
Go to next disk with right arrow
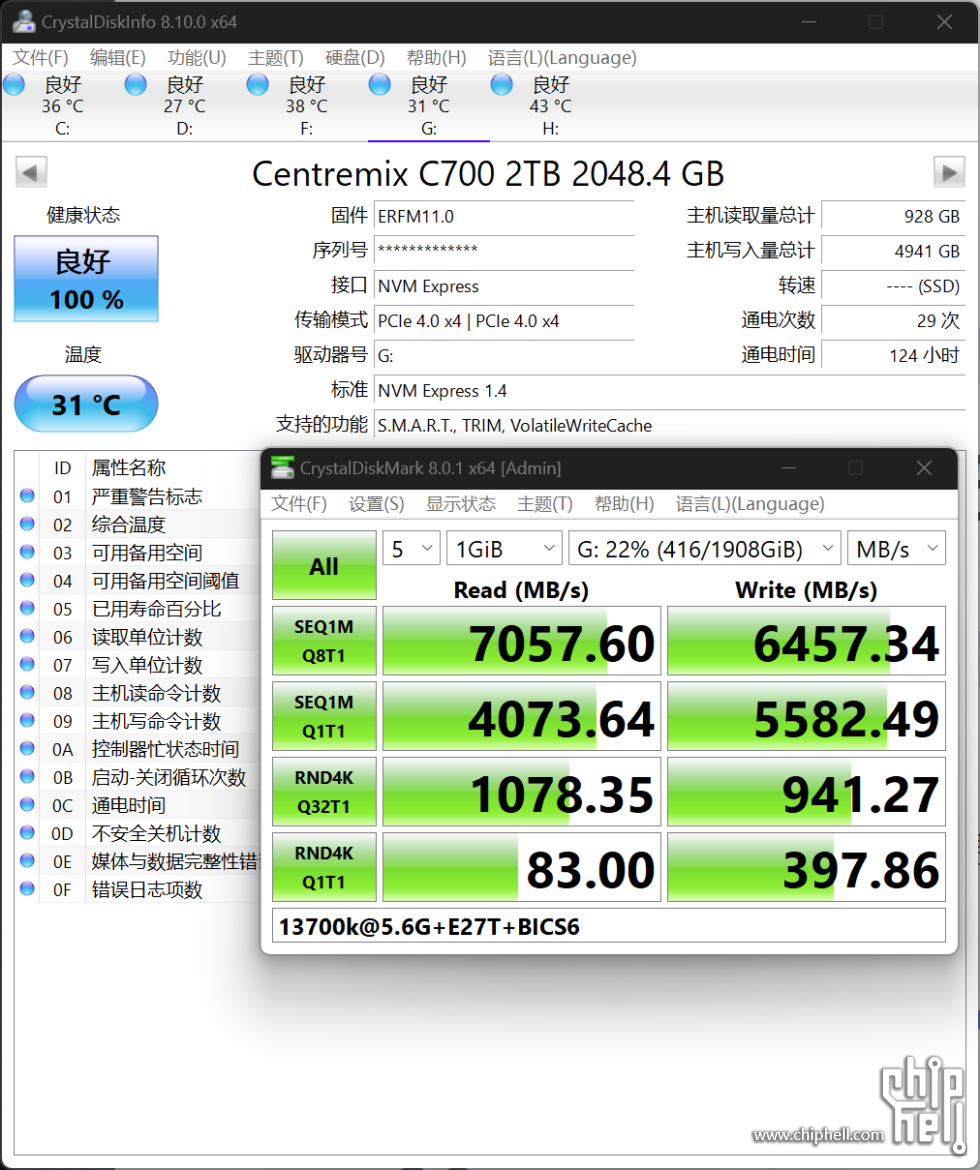949,172
